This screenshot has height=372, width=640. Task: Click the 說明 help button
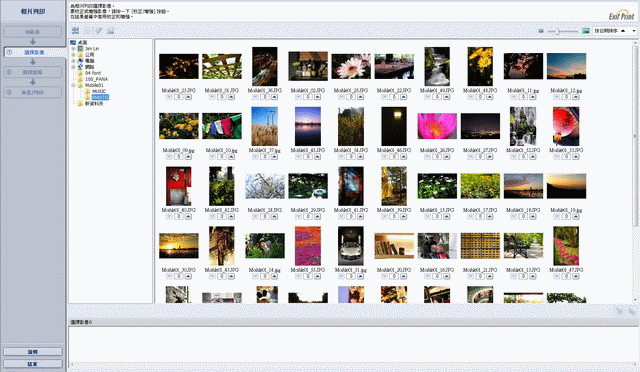(x=33, y=352)
